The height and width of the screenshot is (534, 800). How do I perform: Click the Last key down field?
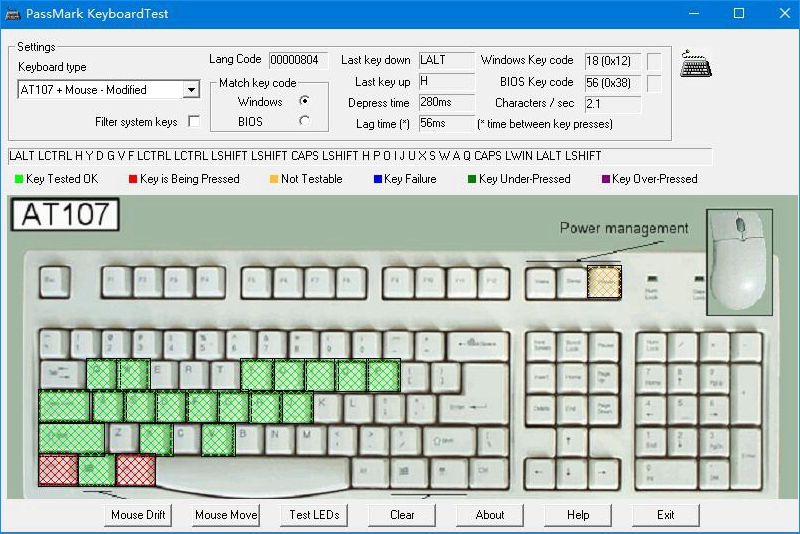[x=446, y=60]
